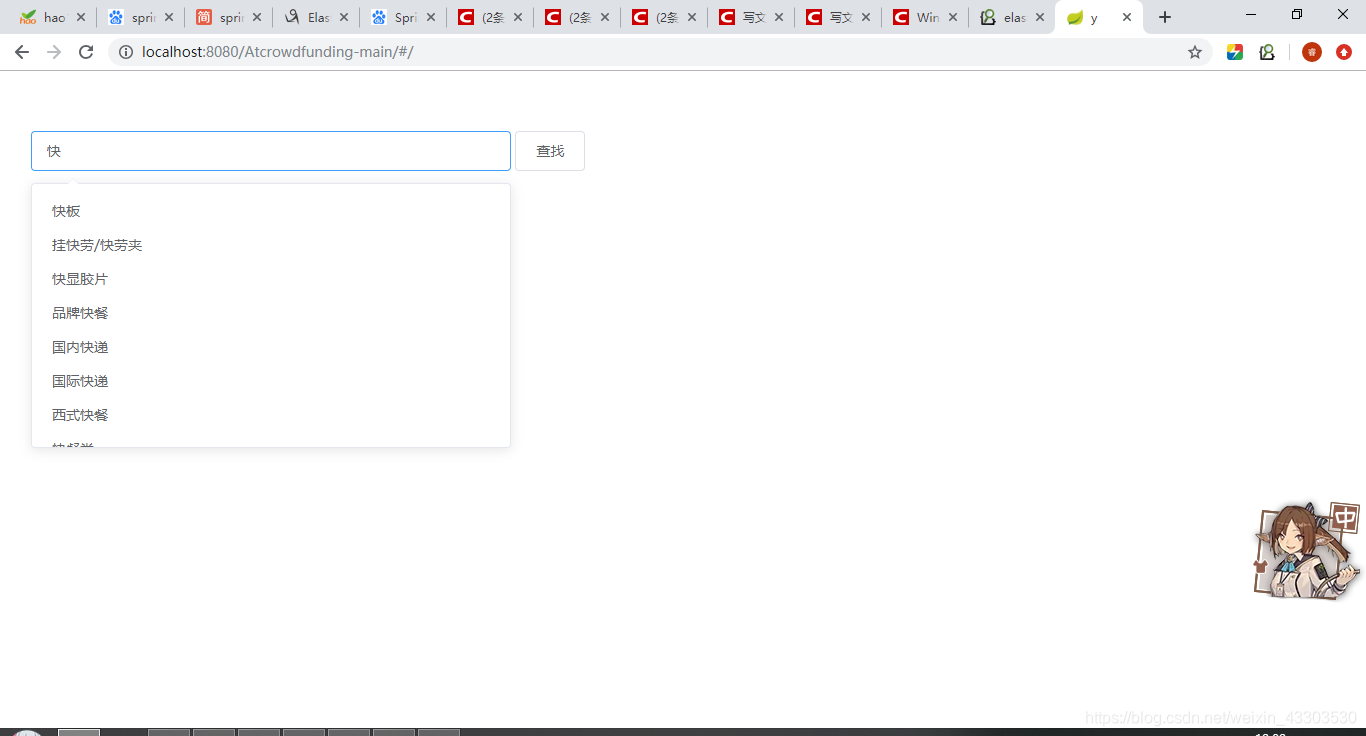This screenshot has height=736, width=1366.
Task: Close the Win tab
Action: pos(953,17)
